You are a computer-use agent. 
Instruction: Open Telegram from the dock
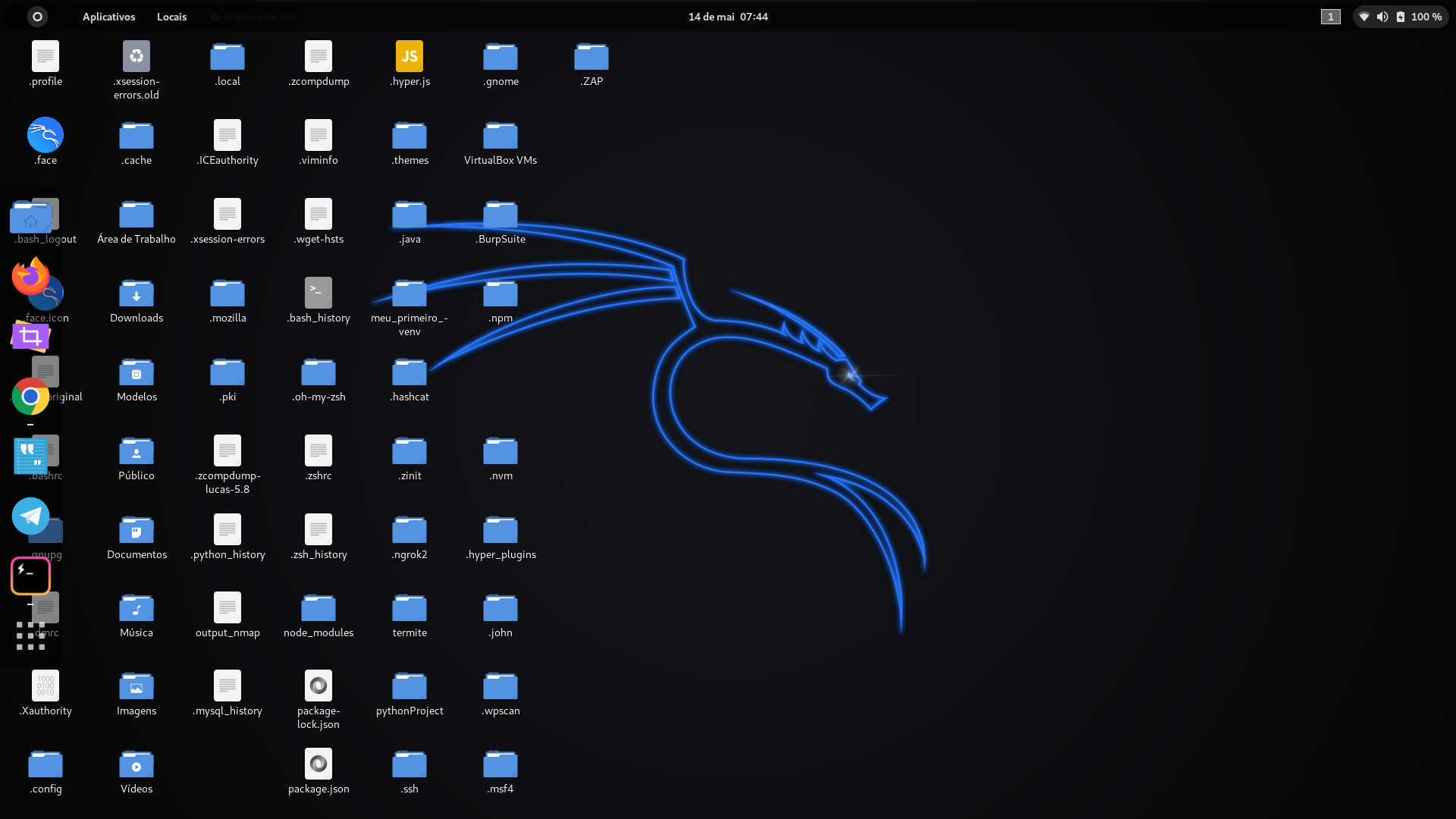point(30,516)
